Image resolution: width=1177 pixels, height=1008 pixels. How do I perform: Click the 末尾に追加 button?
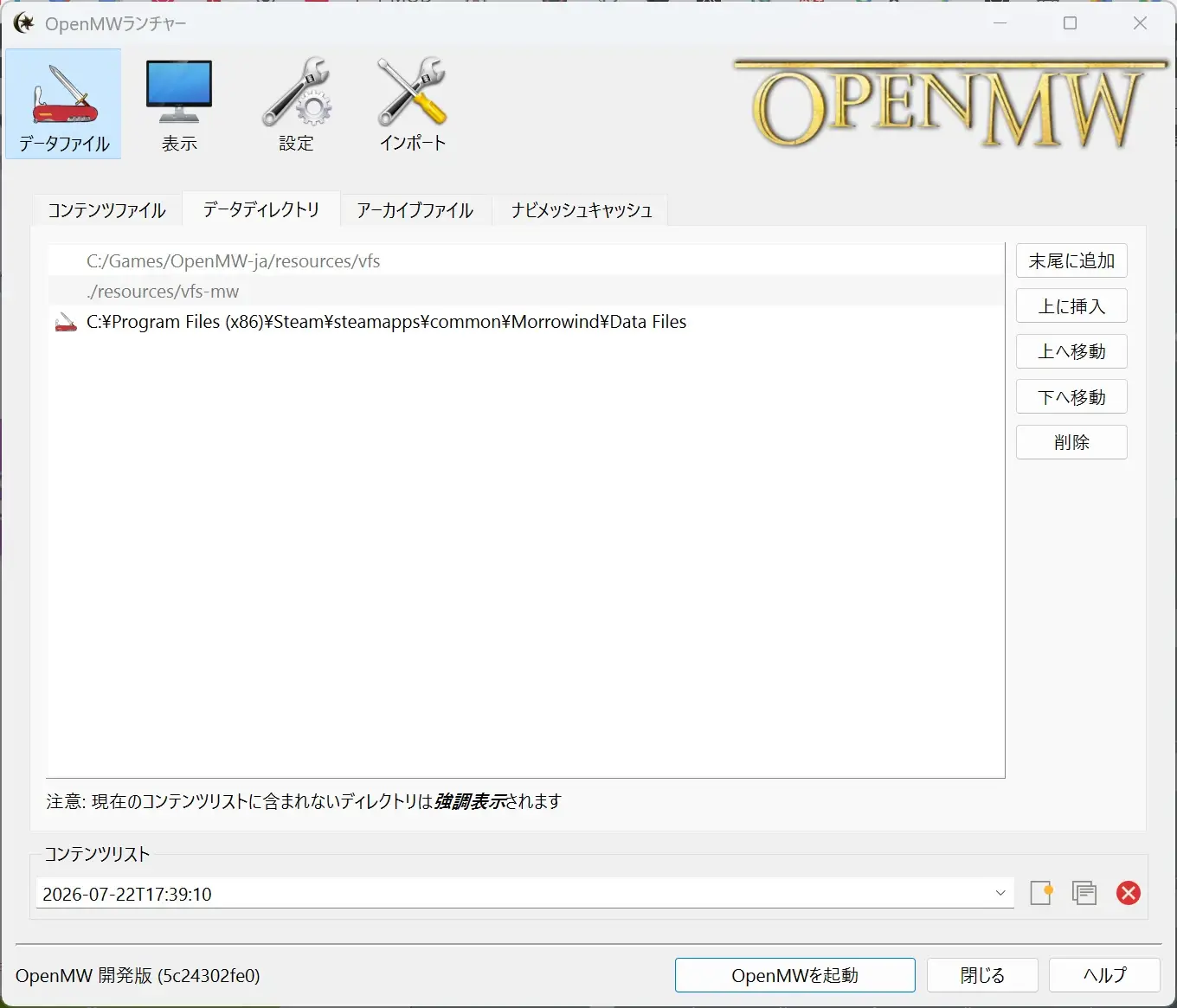click(x=1071, y=260)
